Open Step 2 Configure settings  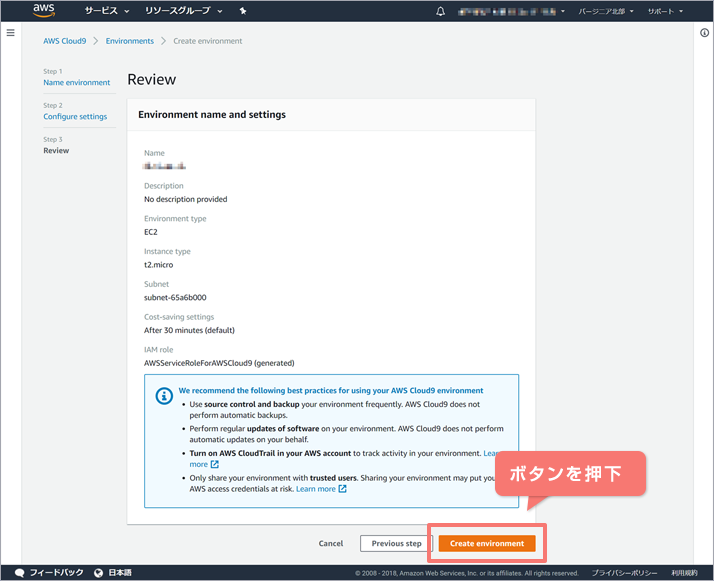tap(75, 117)
